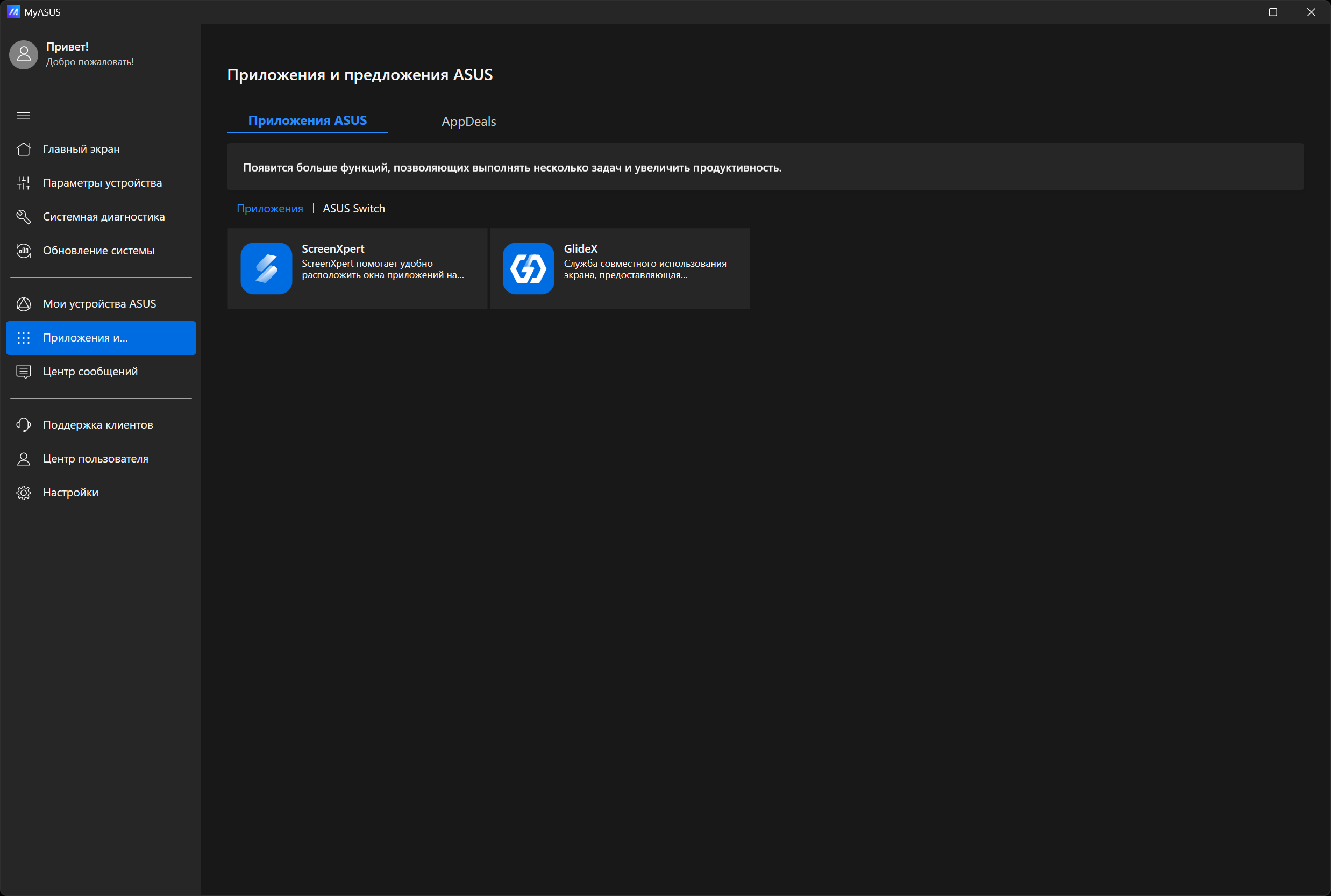This screenshot has width=1331, height=896.
Task: Click the headset icon for Поддержка клиентов
Action: [x=24, y=424]
